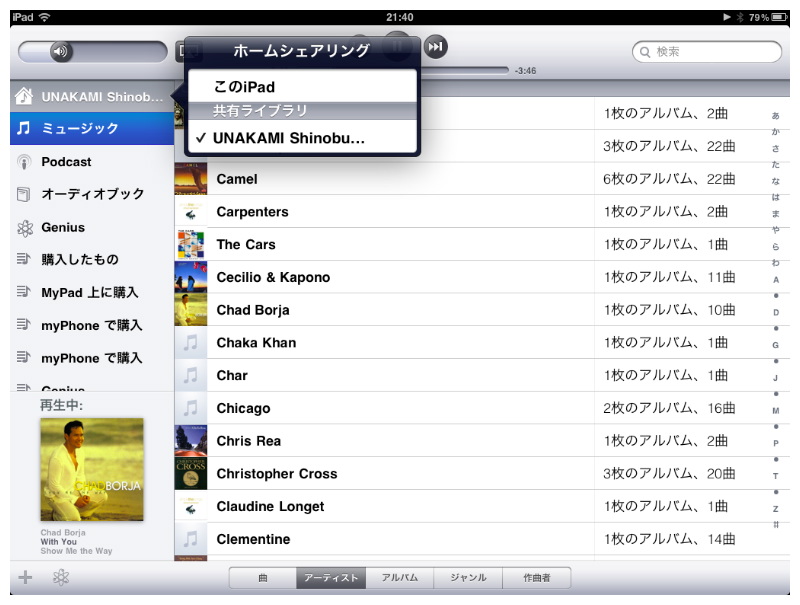Jump to index letter Z
The height and width of the screenshot is (605, 800).
776,509
